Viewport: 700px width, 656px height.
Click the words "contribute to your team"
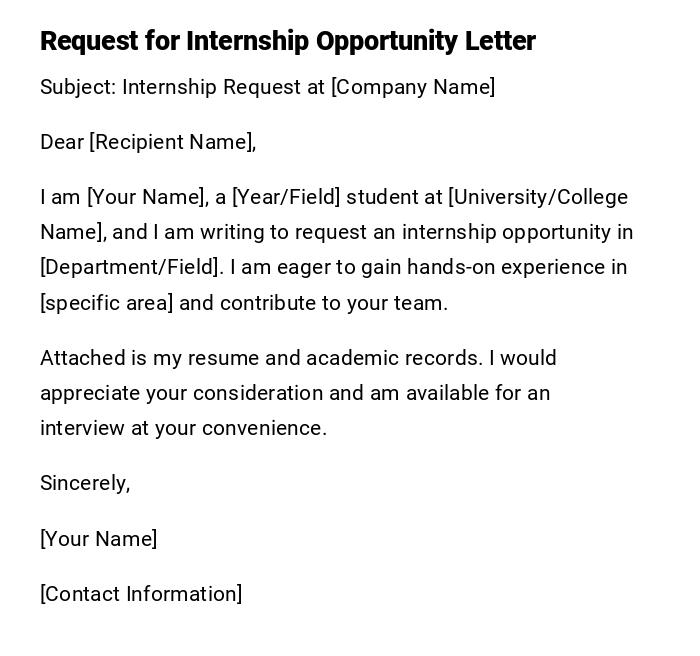[331, 303]
